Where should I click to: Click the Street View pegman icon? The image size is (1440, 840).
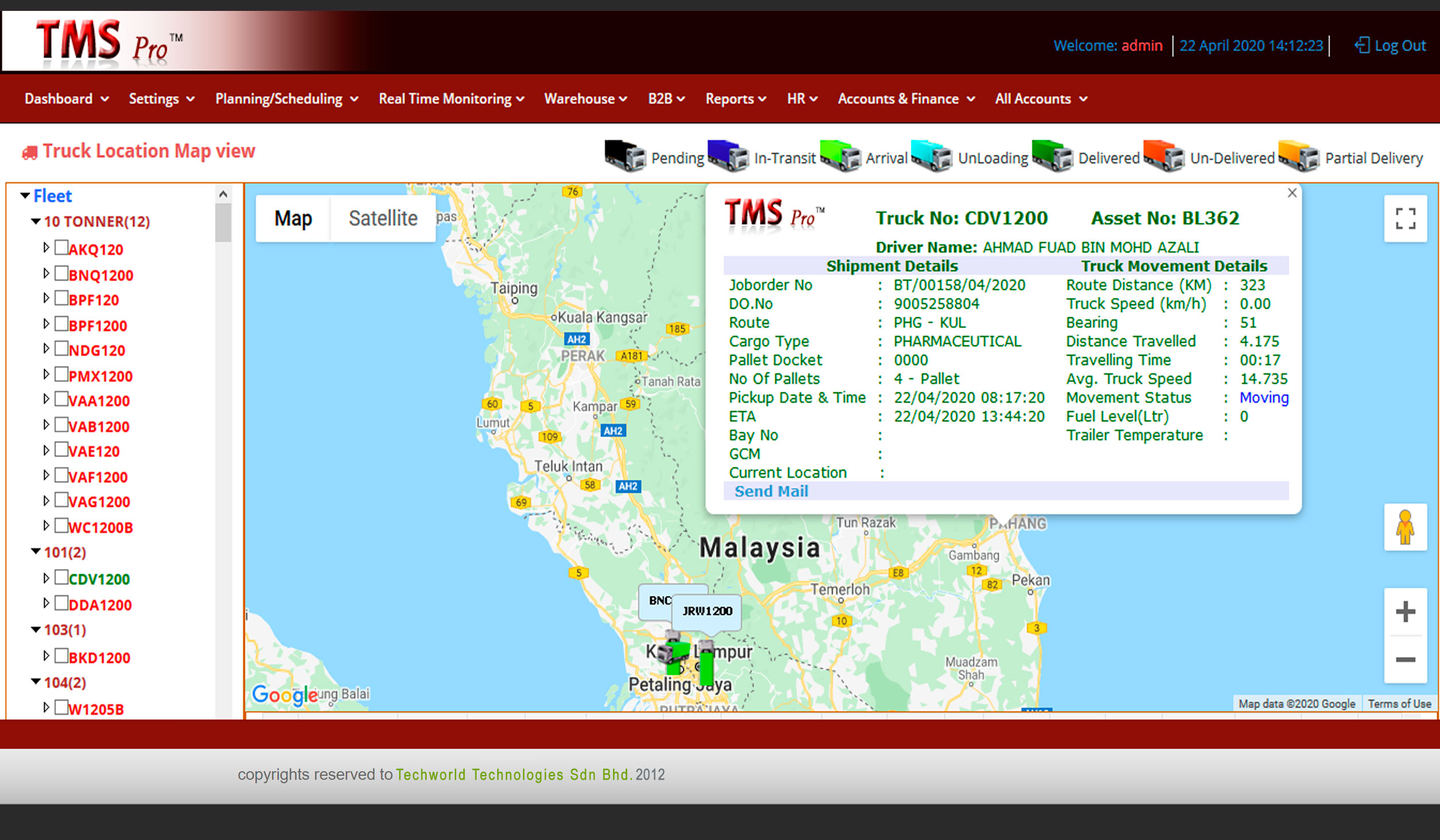click(x=1405, y=527)
